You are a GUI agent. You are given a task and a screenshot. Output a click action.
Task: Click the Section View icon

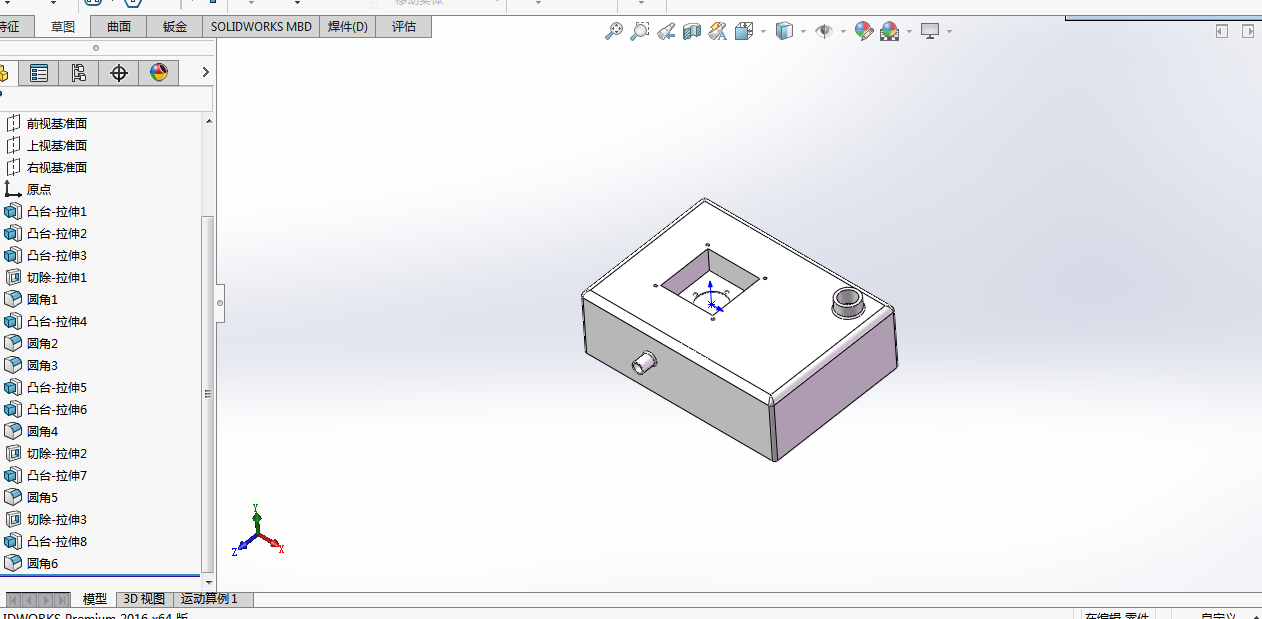(x=692, y=31)
